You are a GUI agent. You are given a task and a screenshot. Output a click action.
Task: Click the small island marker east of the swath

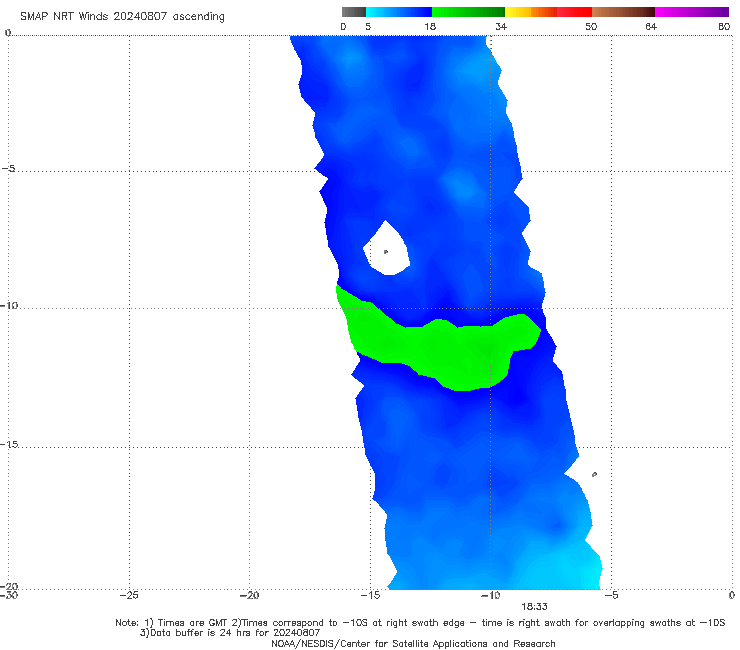[594, 474]
